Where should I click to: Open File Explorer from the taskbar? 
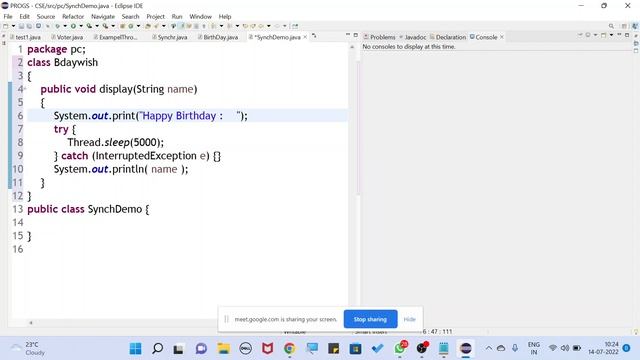pyautogui.click(x=223, y=349)
